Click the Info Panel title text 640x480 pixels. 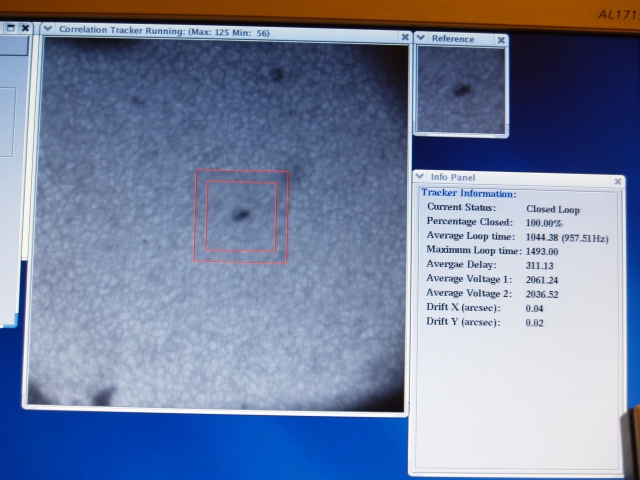453,178
